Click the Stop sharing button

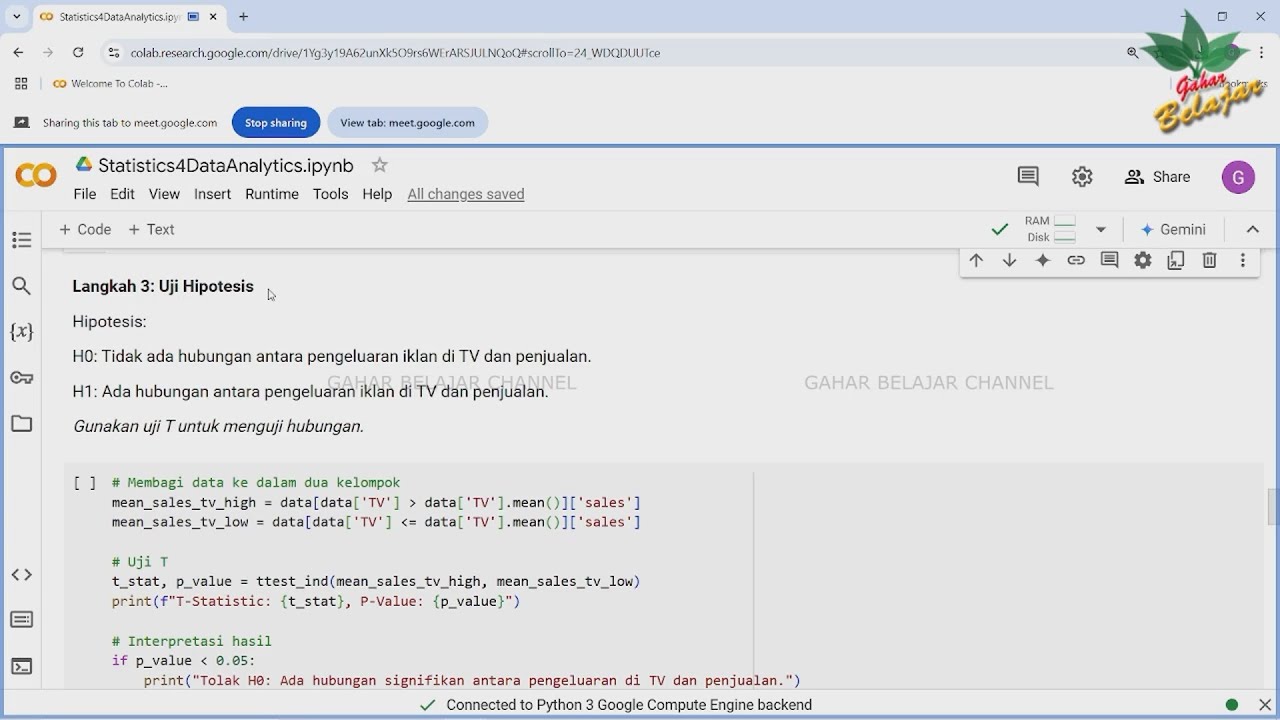(276, 122)
